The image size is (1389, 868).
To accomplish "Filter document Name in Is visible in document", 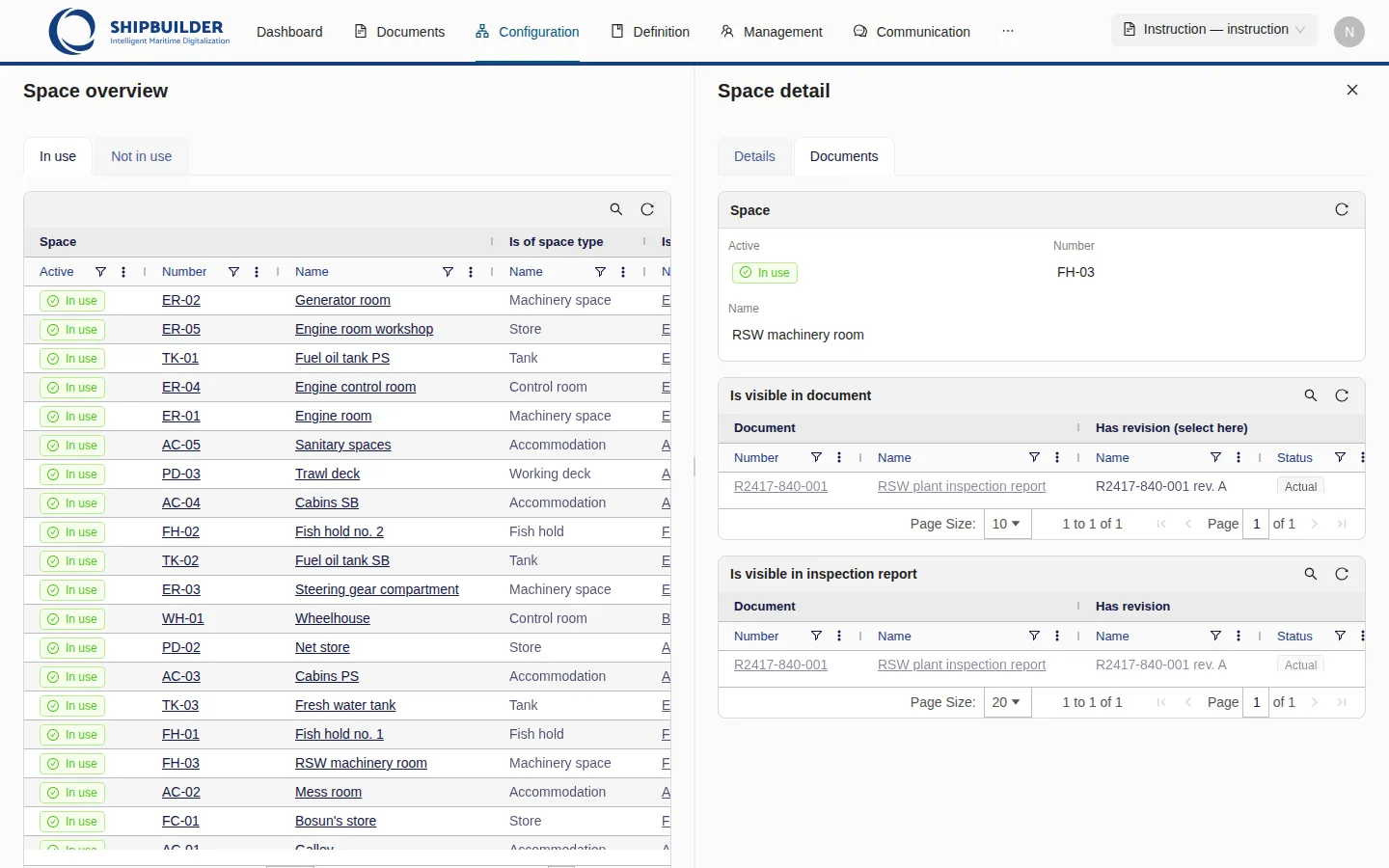I will tap(1034, 457).
